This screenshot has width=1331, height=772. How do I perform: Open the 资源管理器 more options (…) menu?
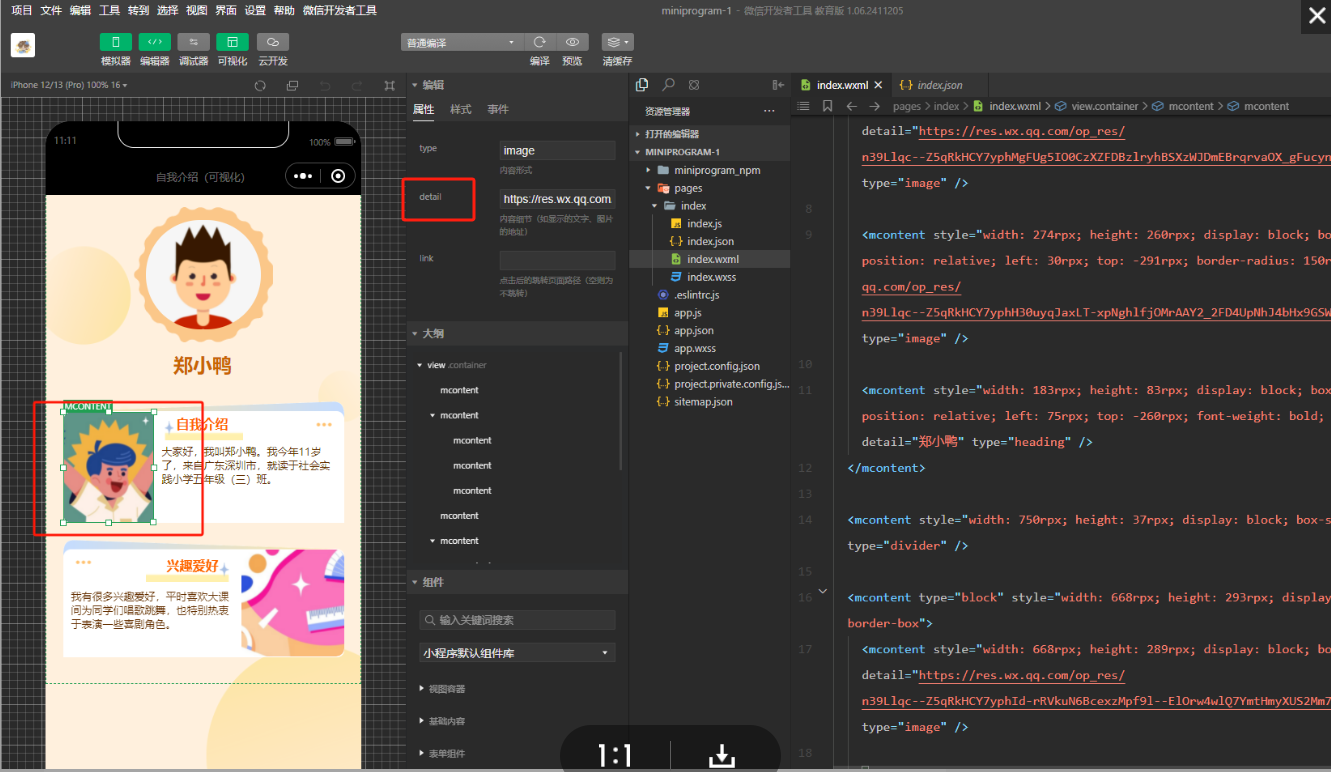(769, 111)
